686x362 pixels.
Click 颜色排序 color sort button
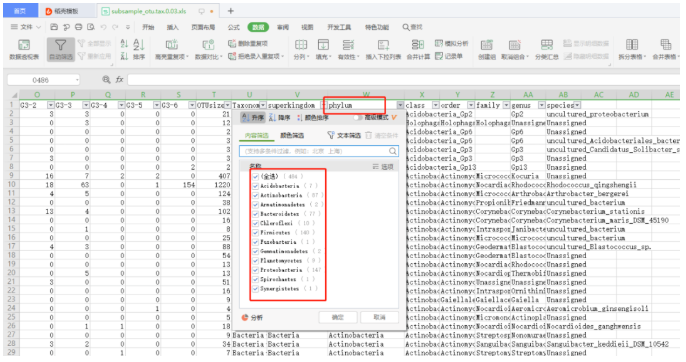(313, 117)
